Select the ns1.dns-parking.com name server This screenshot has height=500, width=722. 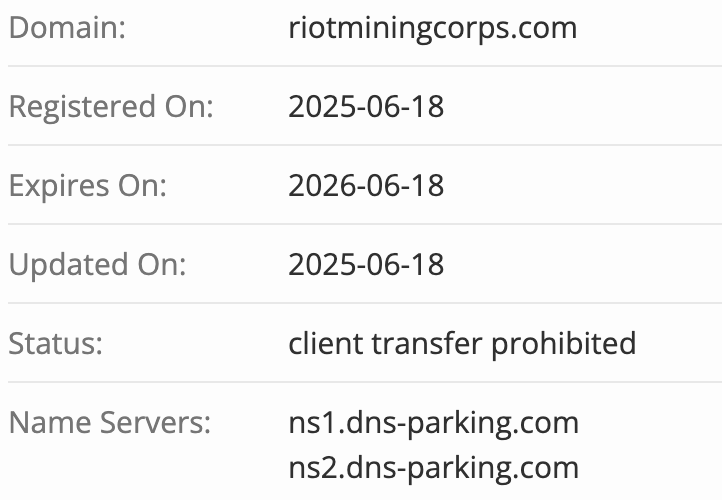coord(433,424)
